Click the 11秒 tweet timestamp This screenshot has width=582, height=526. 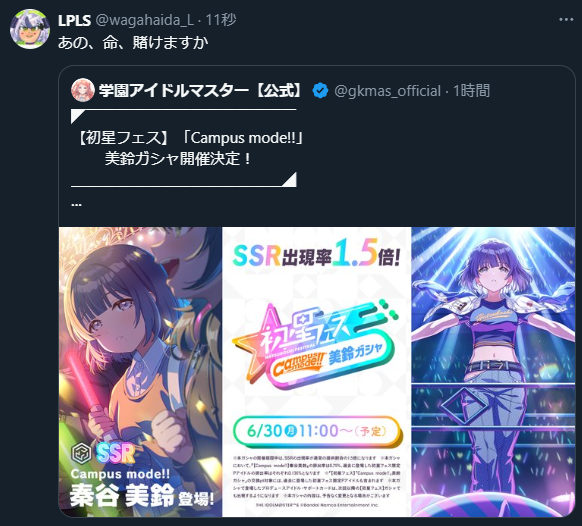(x=221, y=20)
